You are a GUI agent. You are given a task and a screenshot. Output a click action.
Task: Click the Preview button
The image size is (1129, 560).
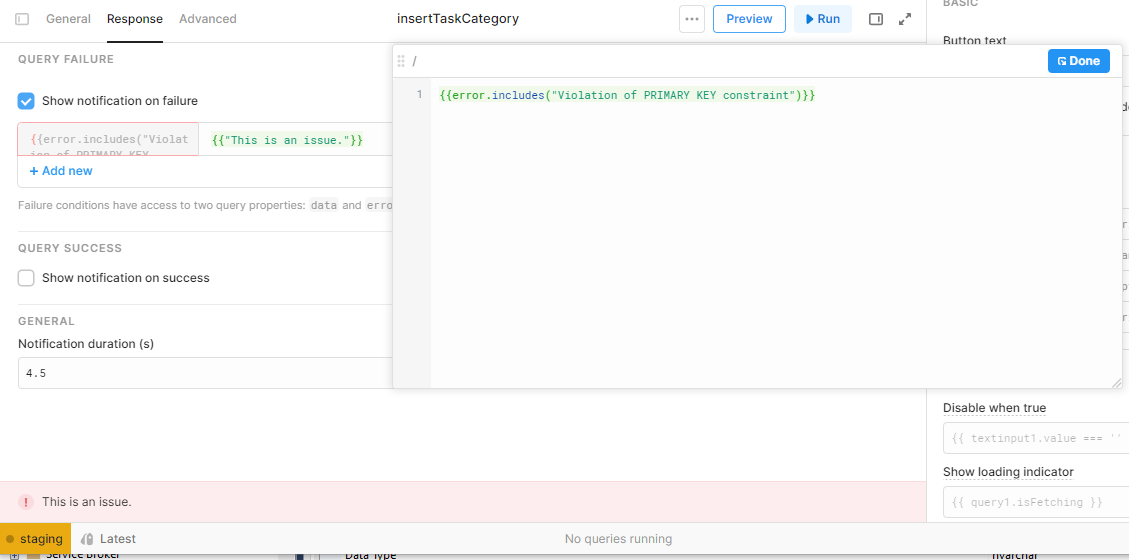pyautogui.click(x=749, y=19)
